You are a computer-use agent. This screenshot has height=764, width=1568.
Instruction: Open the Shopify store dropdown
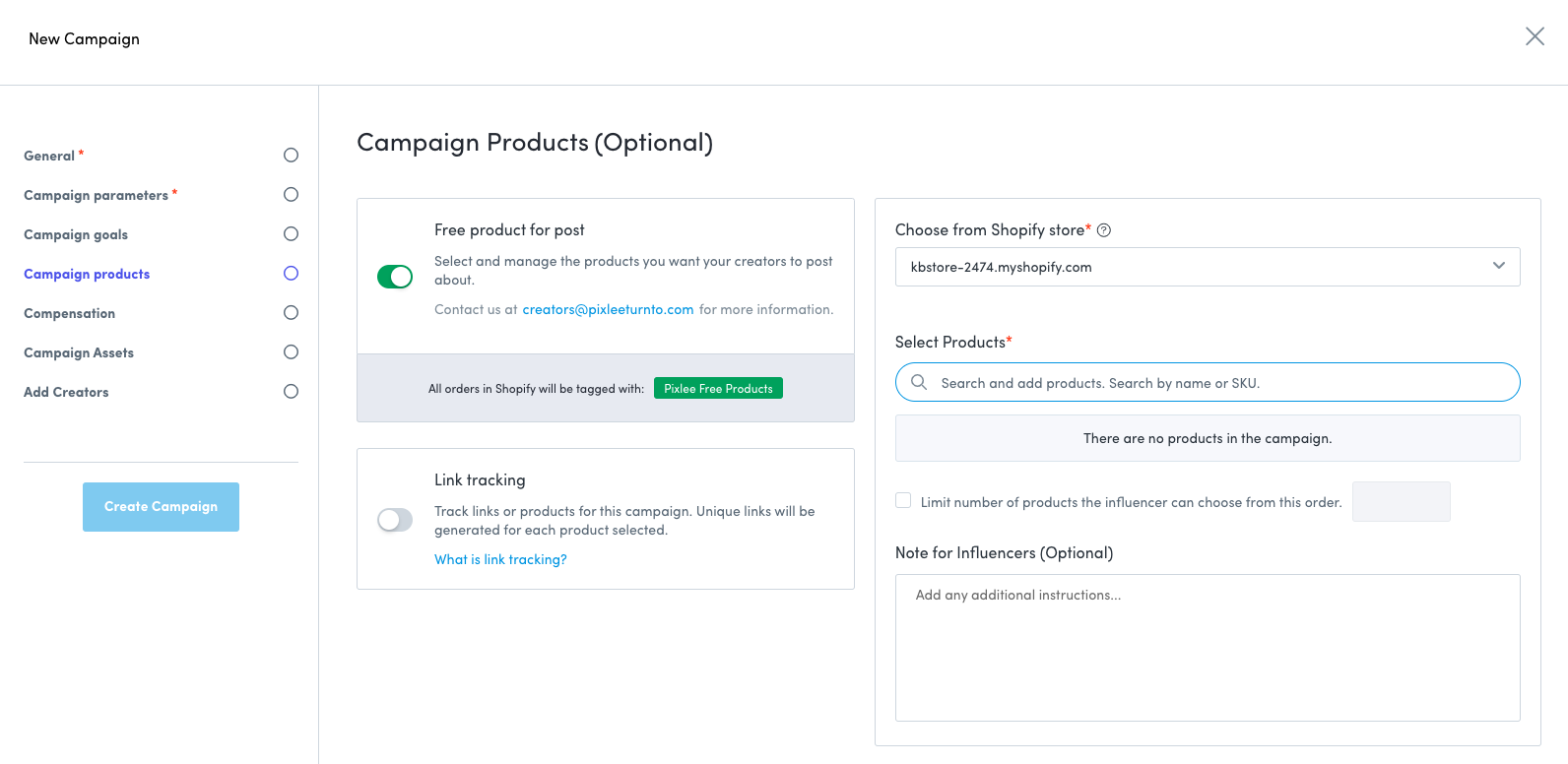coord(1192,267)
